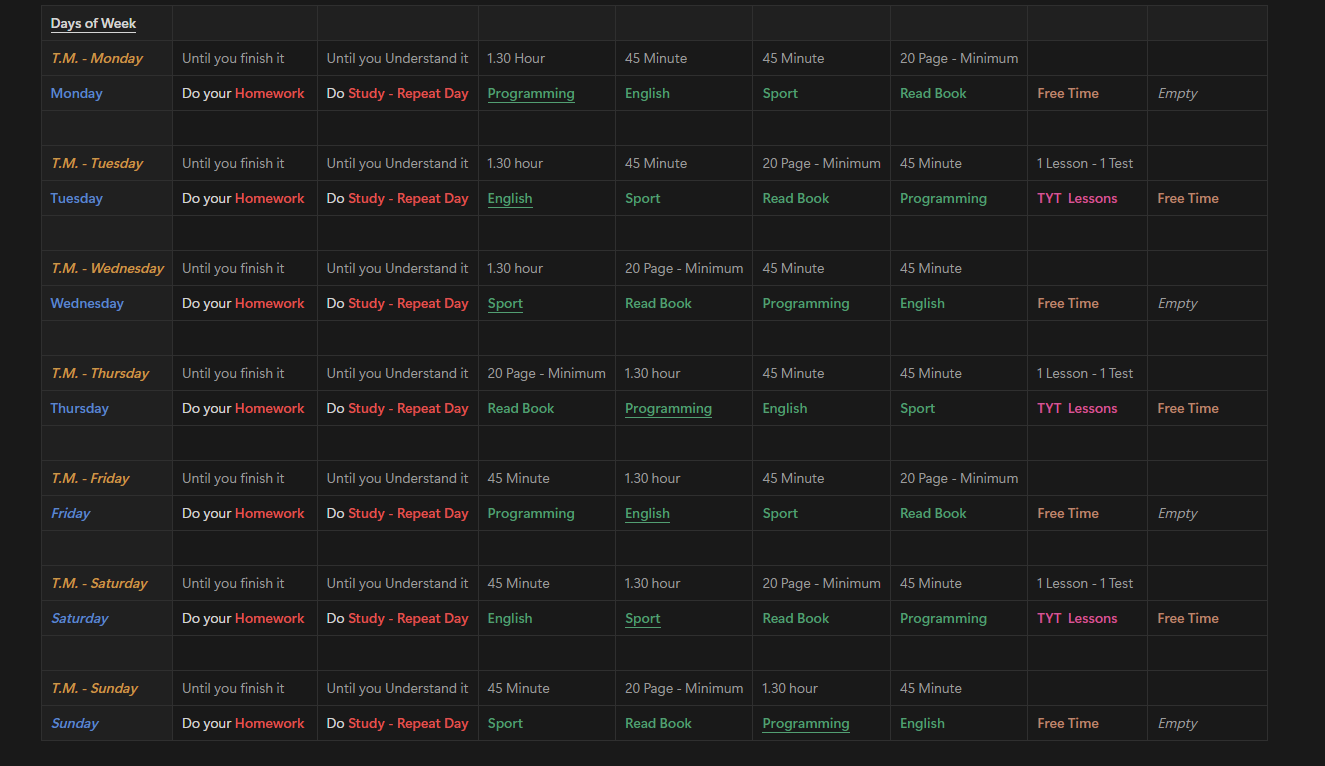Click the 'T.M. - Tuesday' row label
Viewport: 1325px width, 766px height.
97,163
